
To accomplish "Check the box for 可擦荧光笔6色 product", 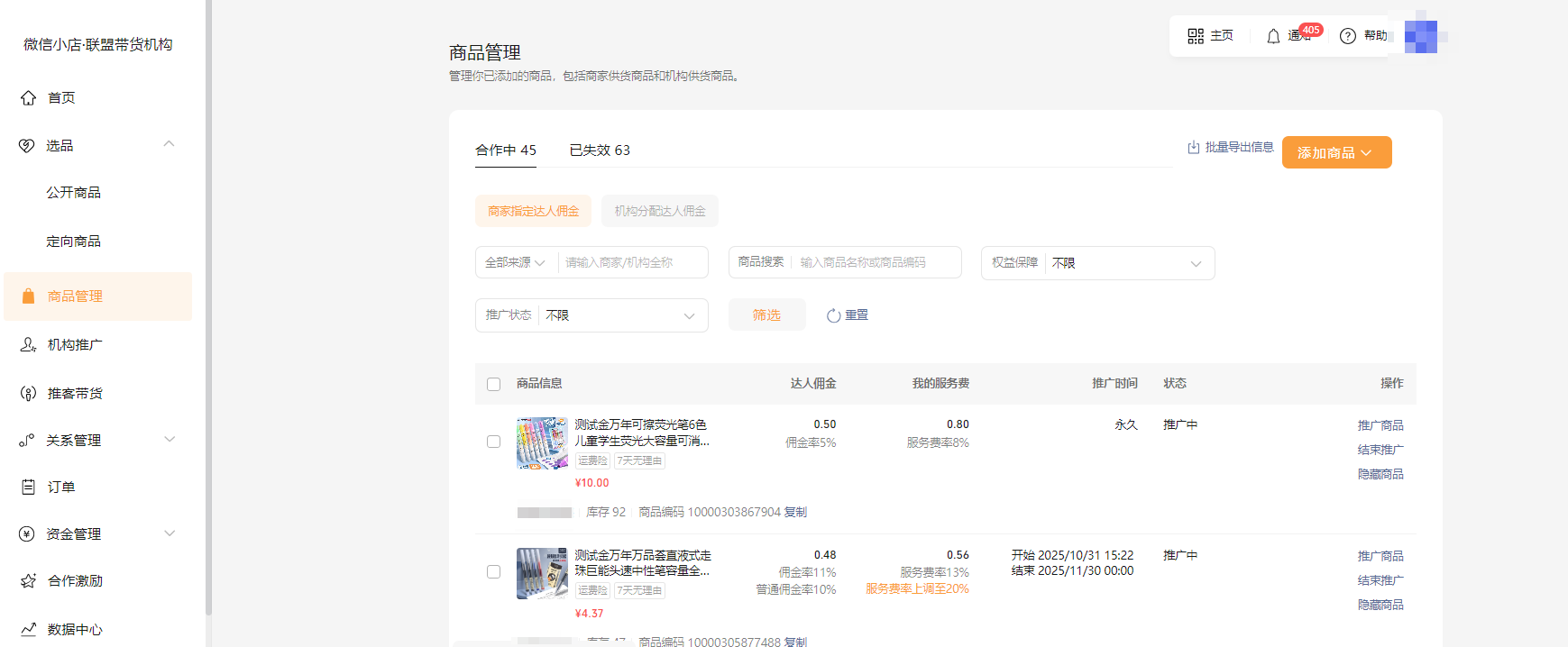I will coord(493,442).
